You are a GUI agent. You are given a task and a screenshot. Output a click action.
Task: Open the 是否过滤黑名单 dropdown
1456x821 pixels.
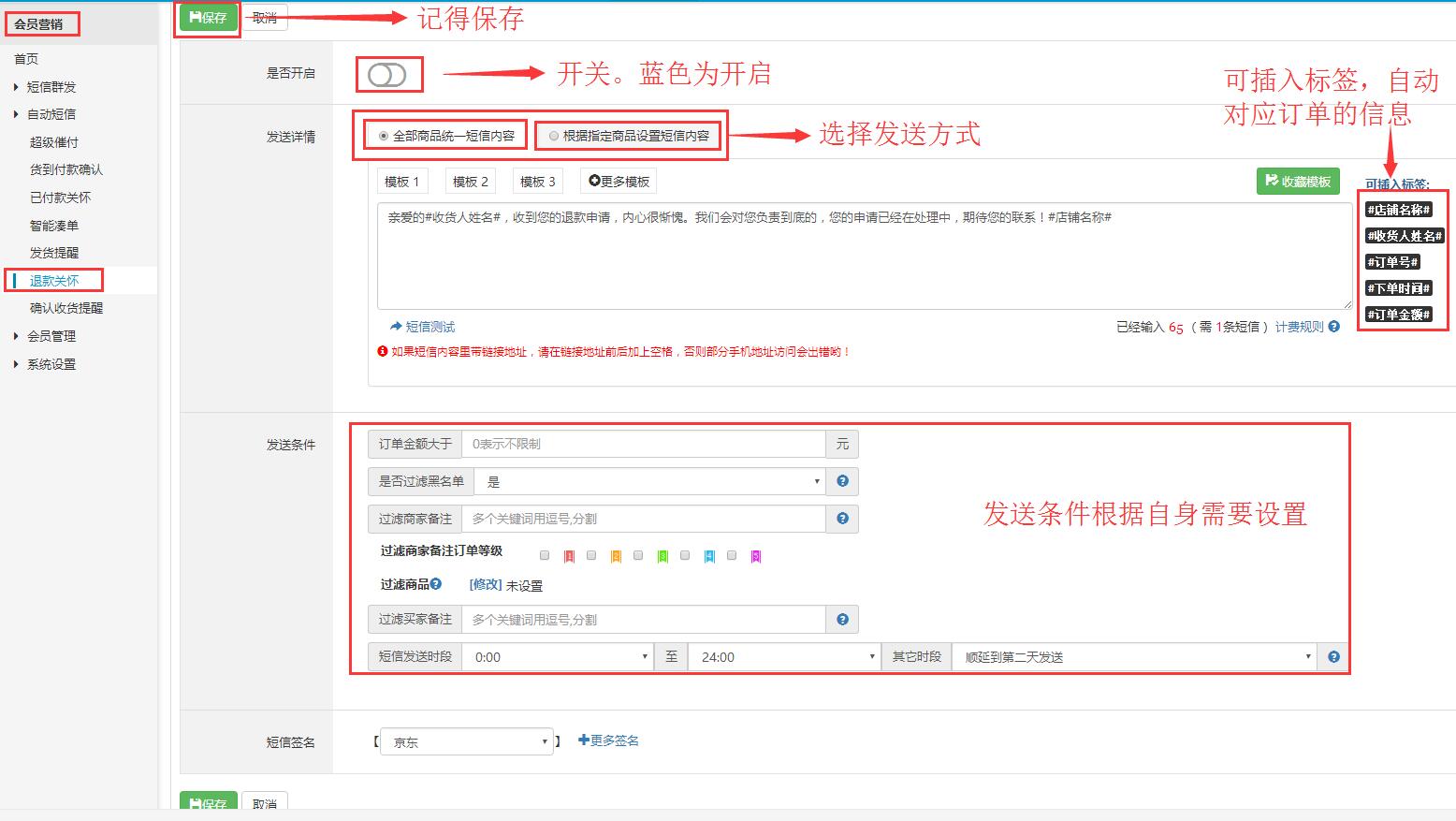tap(649, 481)
